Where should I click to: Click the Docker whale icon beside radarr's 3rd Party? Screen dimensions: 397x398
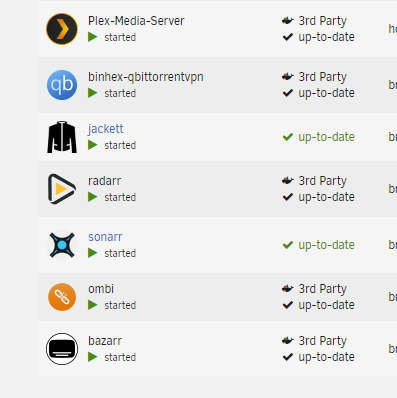287,181
